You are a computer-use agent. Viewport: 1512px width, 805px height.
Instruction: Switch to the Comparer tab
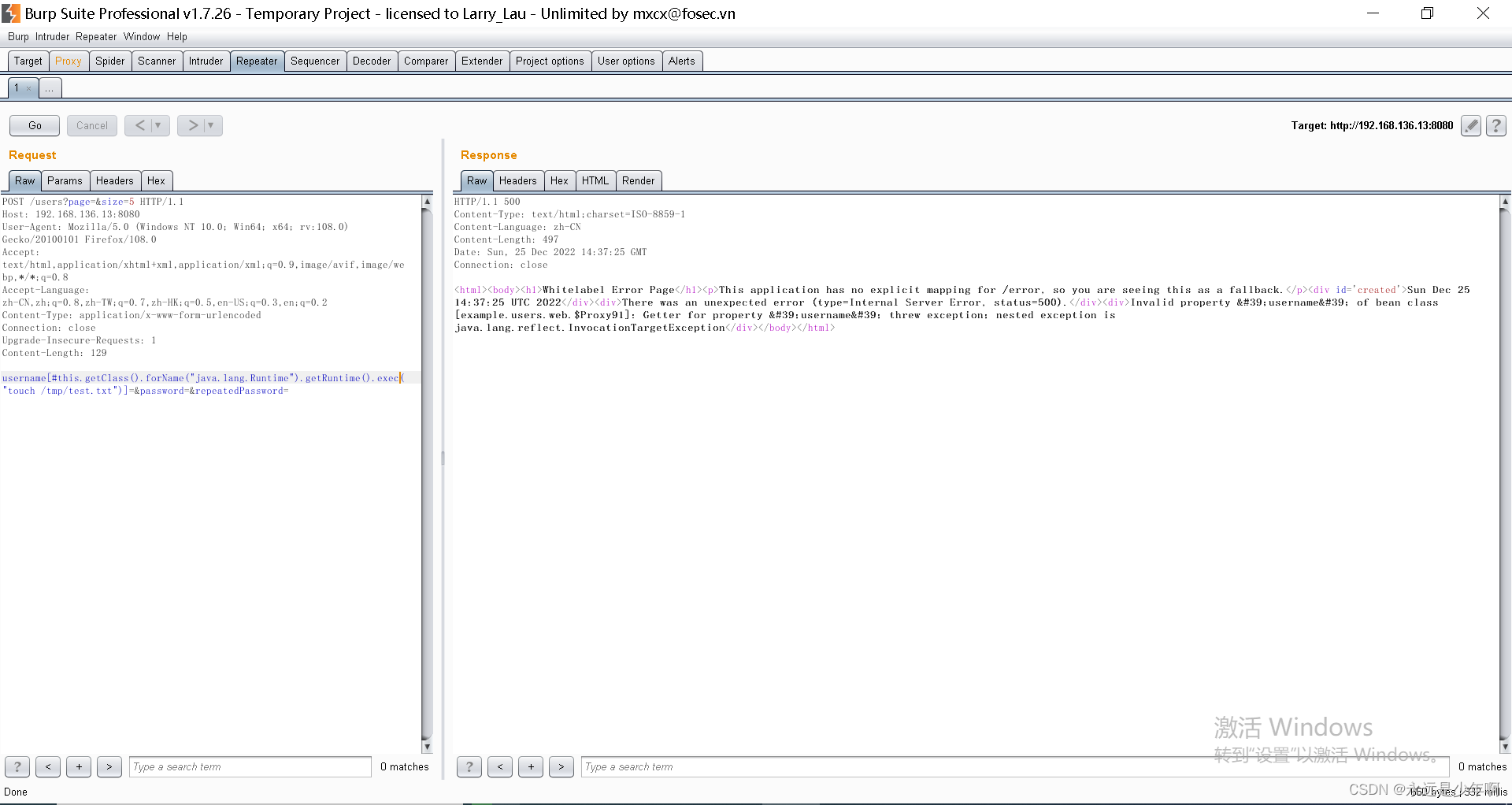(426, 61)
